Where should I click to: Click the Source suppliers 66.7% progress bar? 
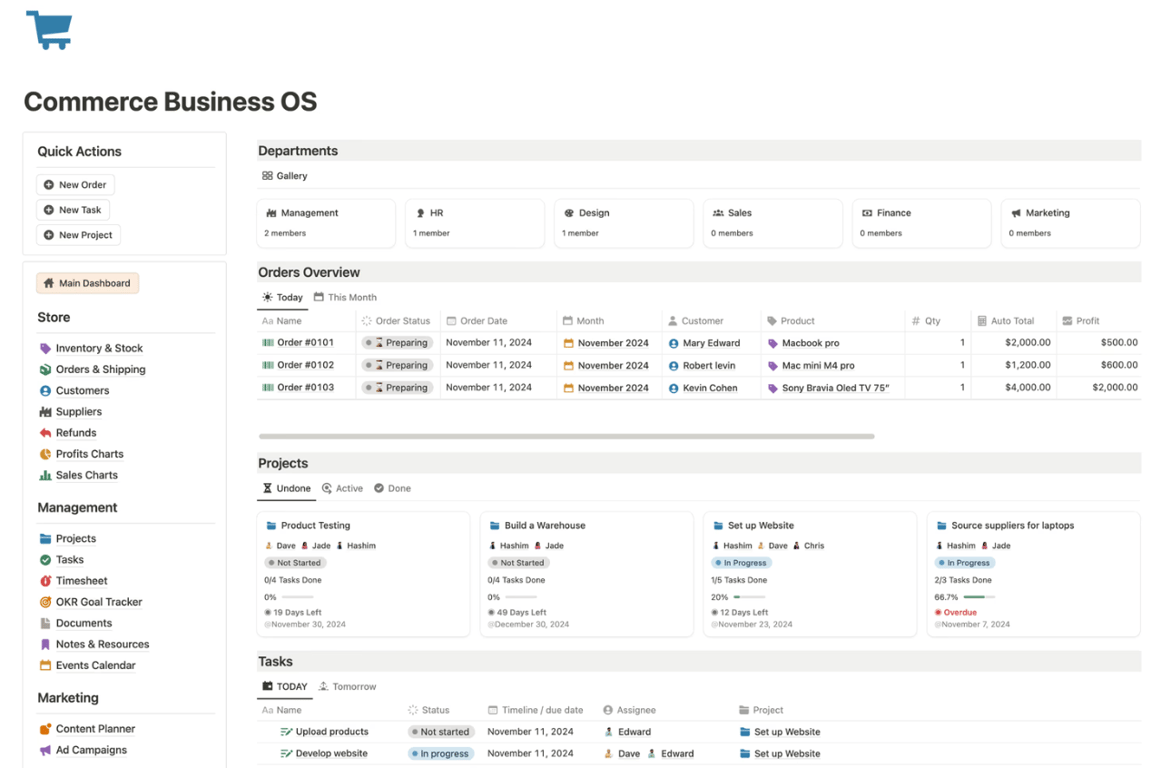pyautogui.click(x=979, y=597)
